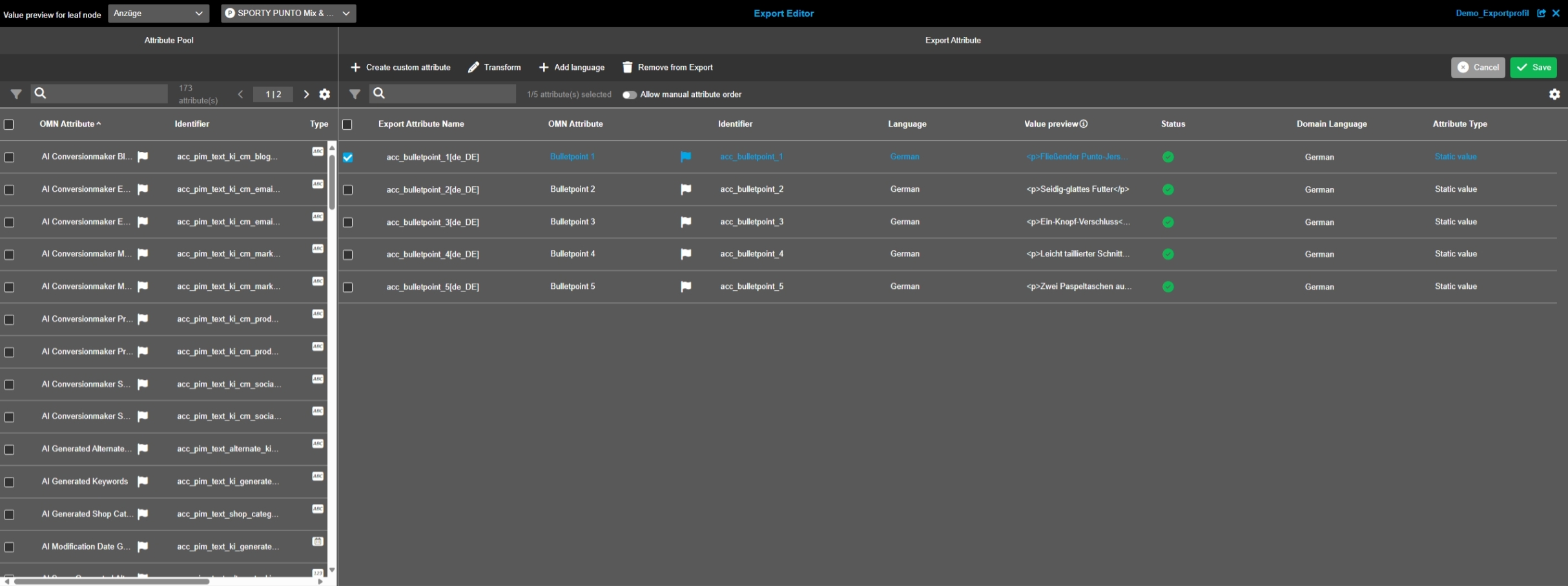Screen dimensions: 1568x586
Task: Open Demo_Exportprofil external link icon
Action: 1542,13
